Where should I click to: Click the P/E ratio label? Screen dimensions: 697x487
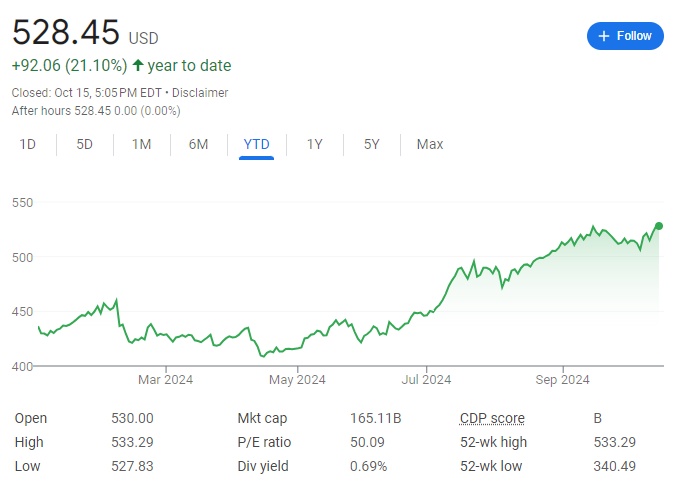(x=265, y=442)
